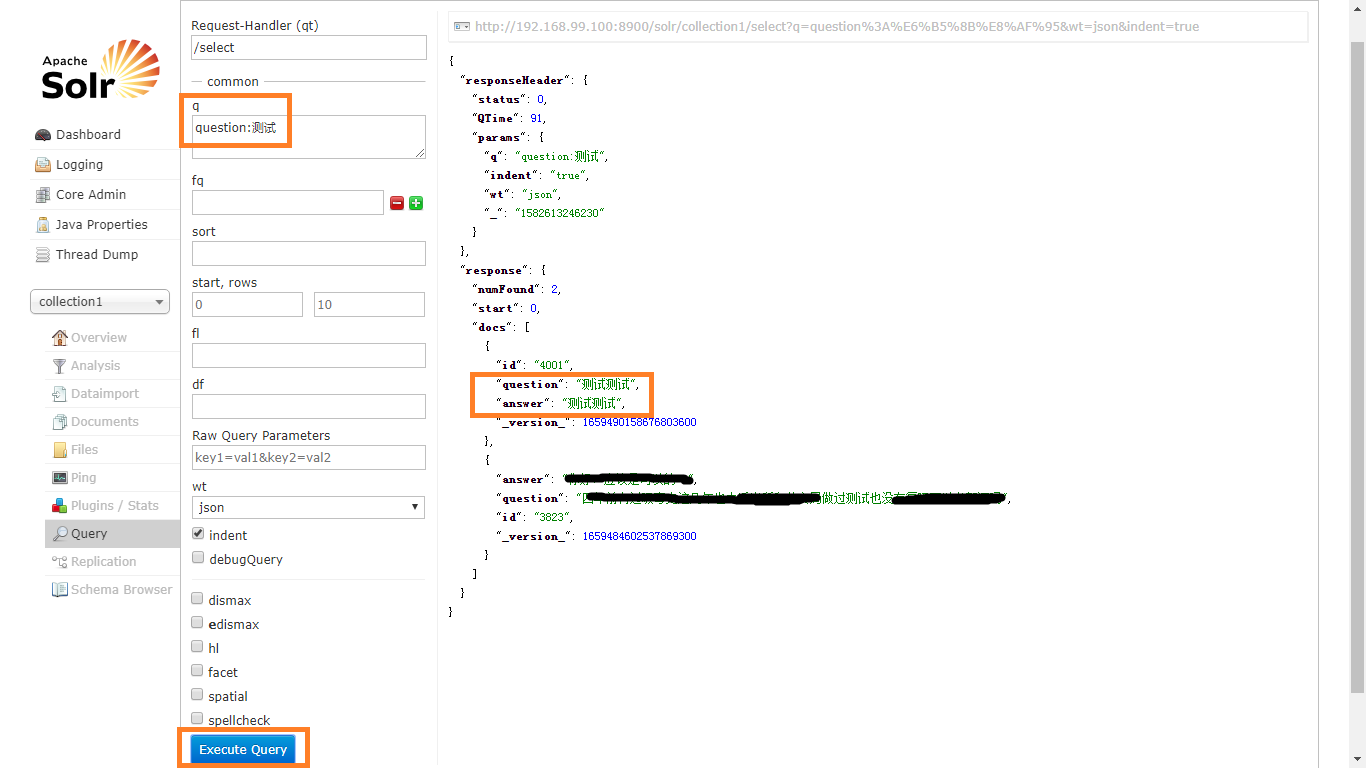Click the Replication icon
Image resolution: width=1366 pixels, height=768 pixels.
click(60, 562)
